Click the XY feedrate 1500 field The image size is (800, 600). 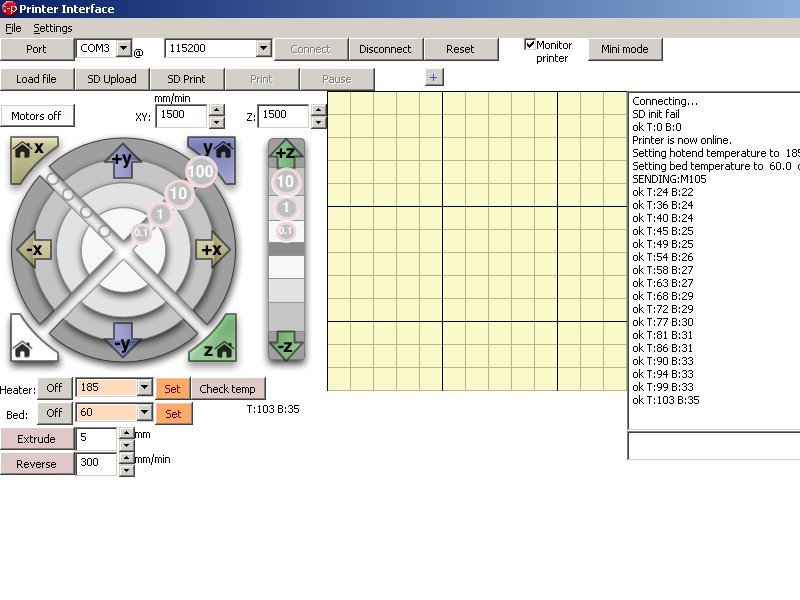pyautogui.click(x=182, y=115)
